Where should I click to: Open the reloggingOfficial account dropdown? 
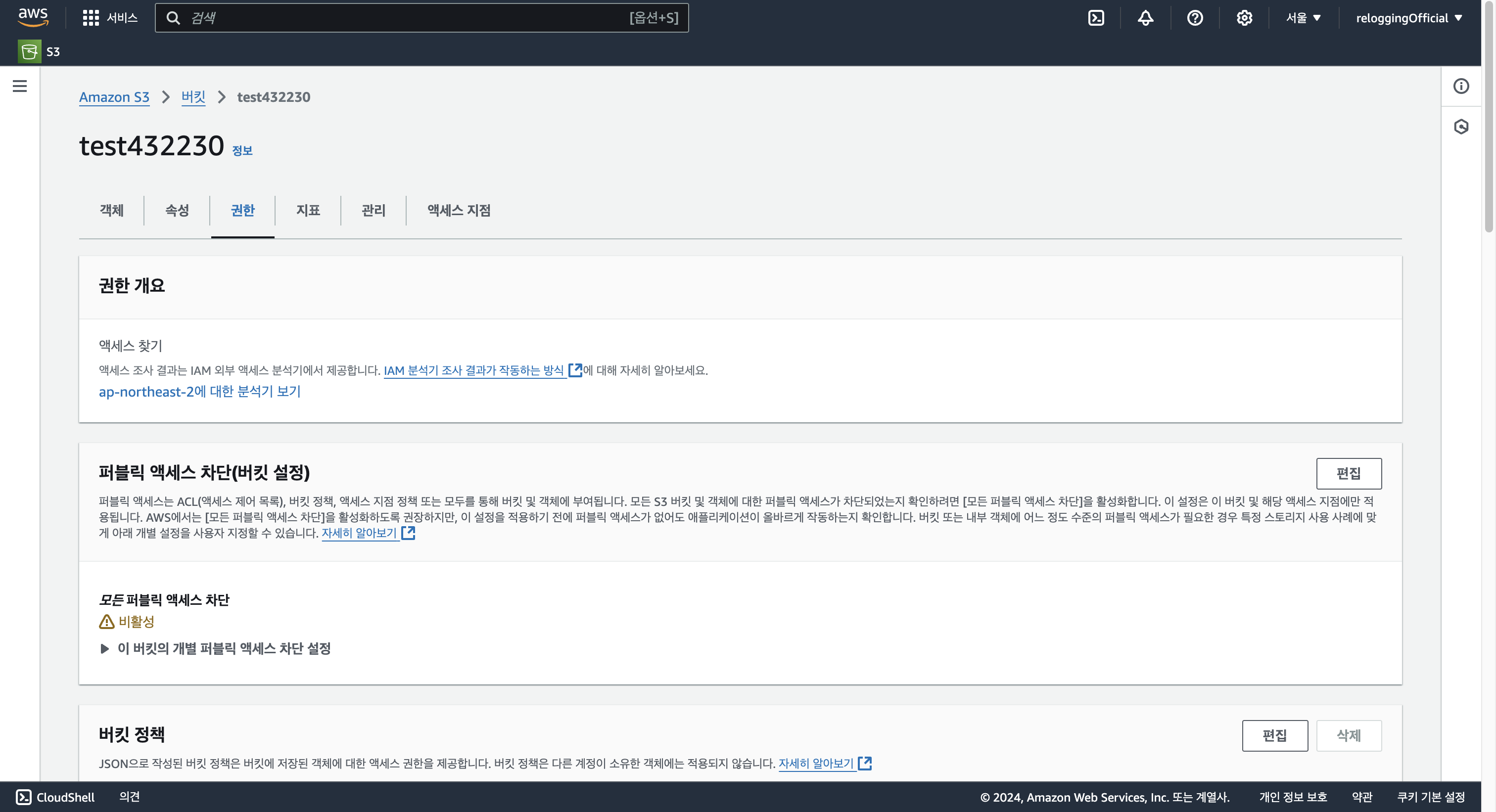pyautogui.click(x=1408, y=17)
